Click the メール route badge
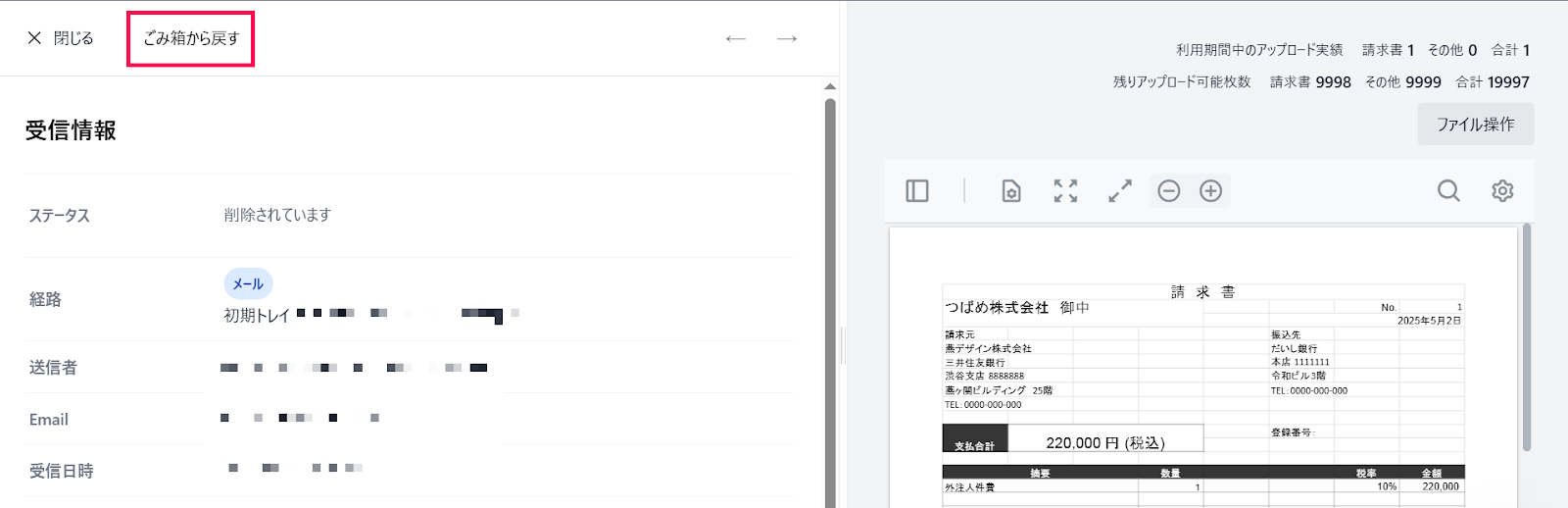The width and height of the screenshot is (1568, 508). pyautogui.click(x=248, y=283)
